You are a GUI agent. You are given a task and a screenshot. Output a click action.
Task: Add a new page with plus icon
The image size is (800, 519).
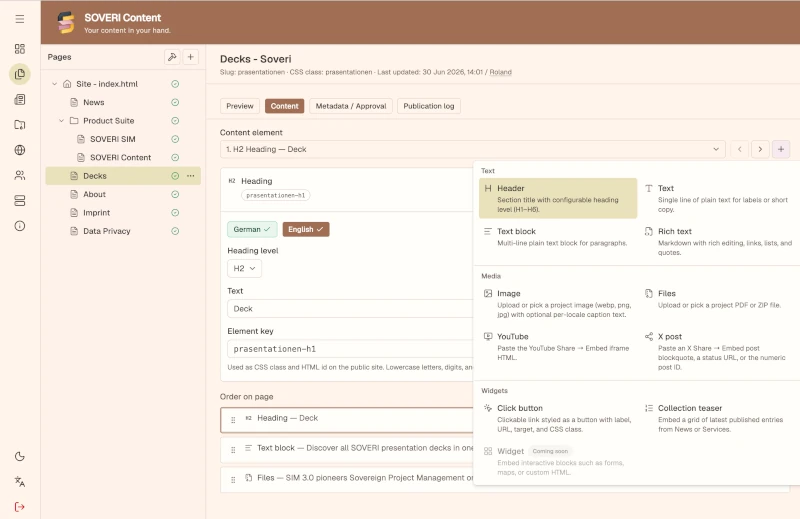pos(190,57)
